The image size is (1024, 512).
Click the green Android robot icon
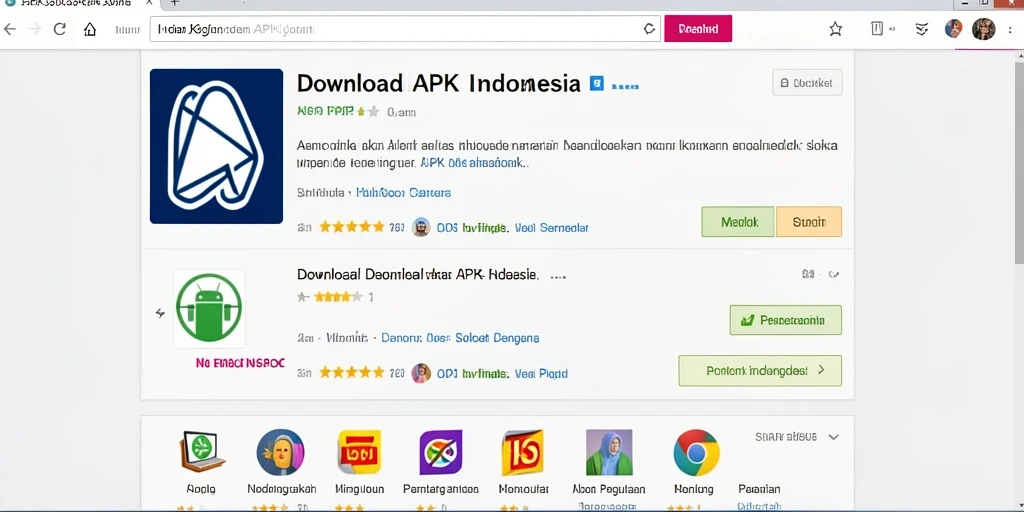point(209,308)
